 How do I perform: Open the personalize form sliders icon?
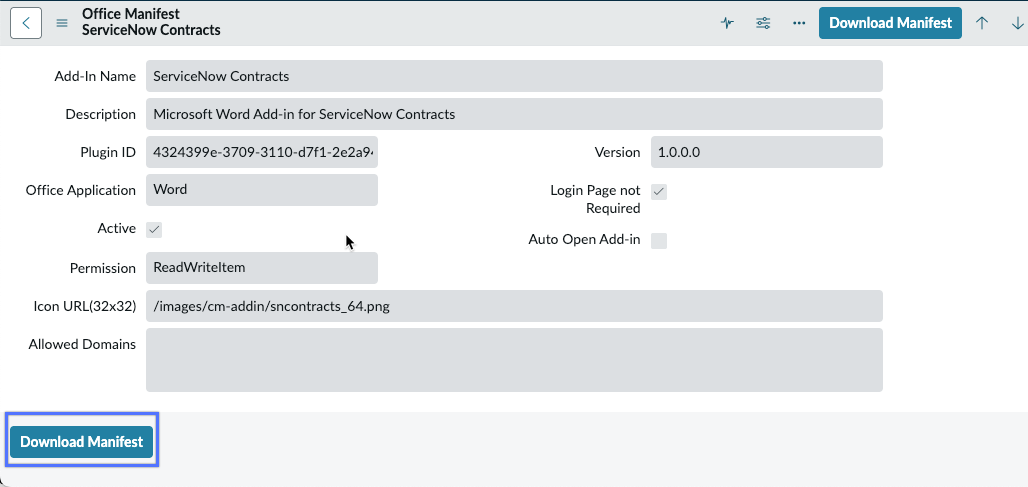[x=763, y=23]
